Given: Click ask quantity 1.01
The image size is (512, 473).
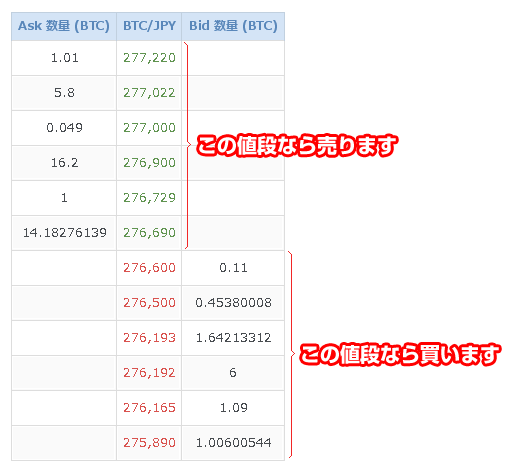Looking at the screenshot, I should click(64, 58).
